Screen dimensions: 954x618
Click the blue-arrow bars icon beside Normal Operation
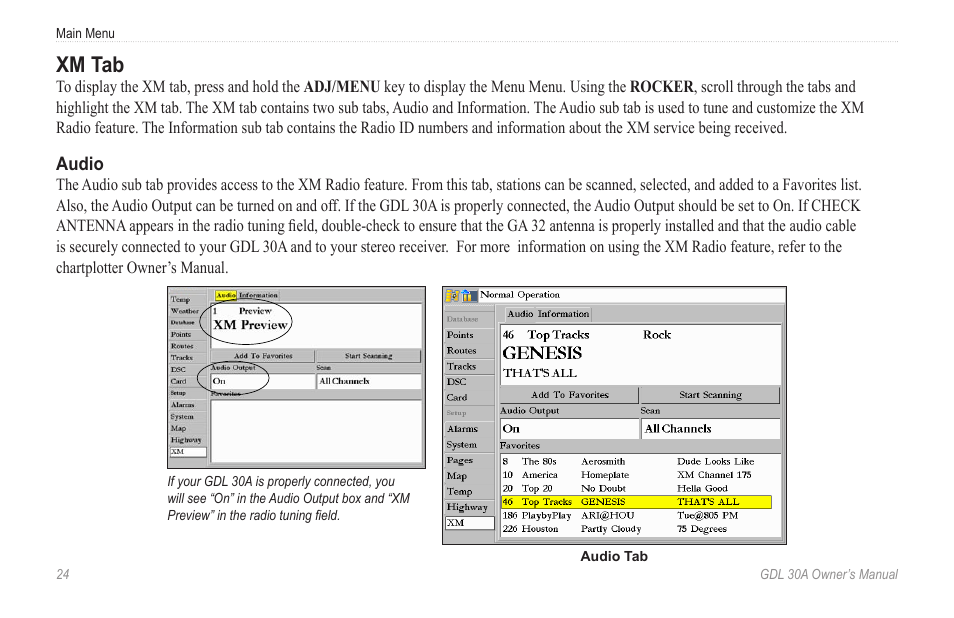point(468,296)
